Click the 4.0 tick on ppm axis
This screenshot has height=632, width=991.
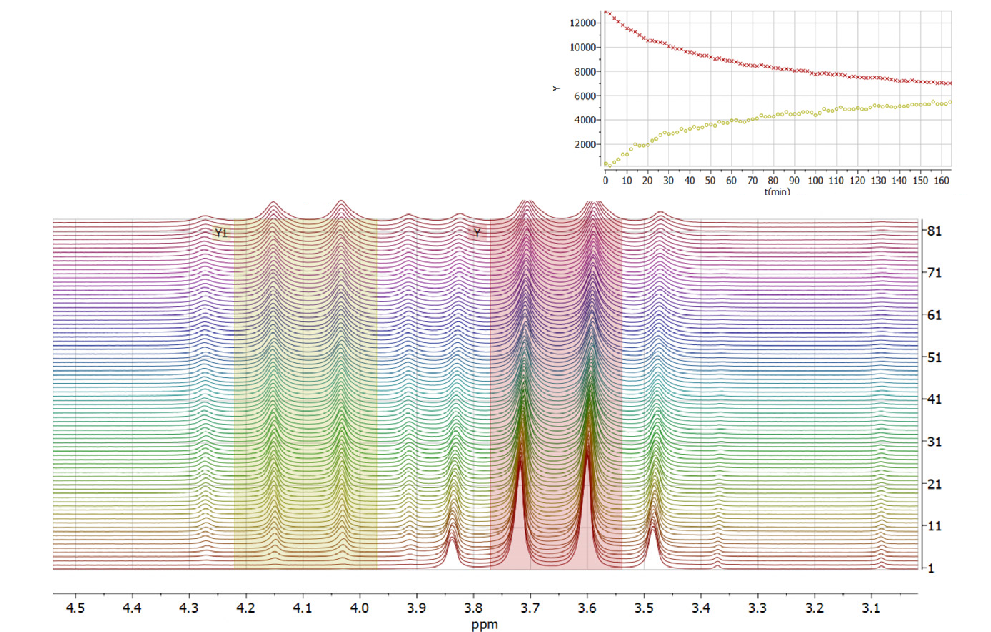(x=359, y=608)
